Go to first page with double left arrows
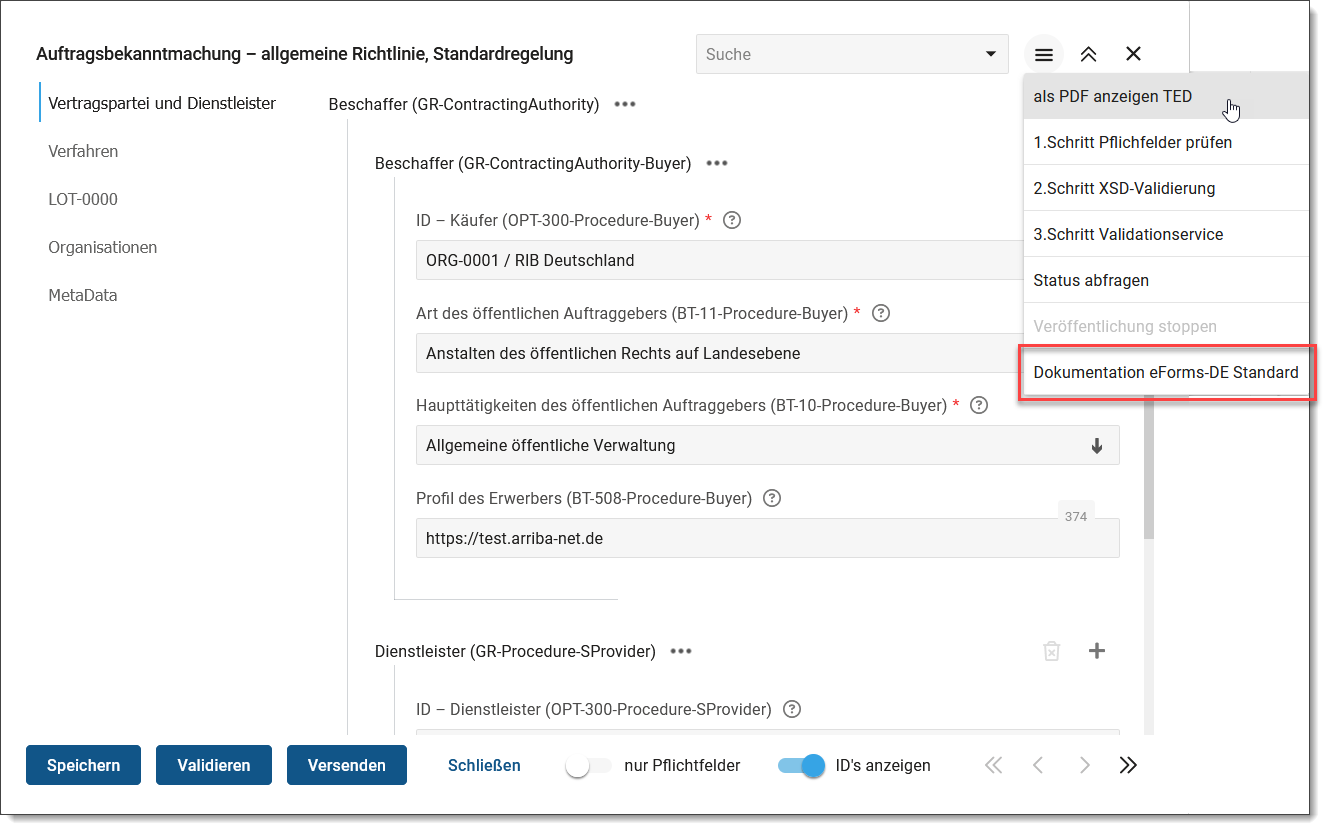Screen dimensions: 1325x830 pos(992,765)
